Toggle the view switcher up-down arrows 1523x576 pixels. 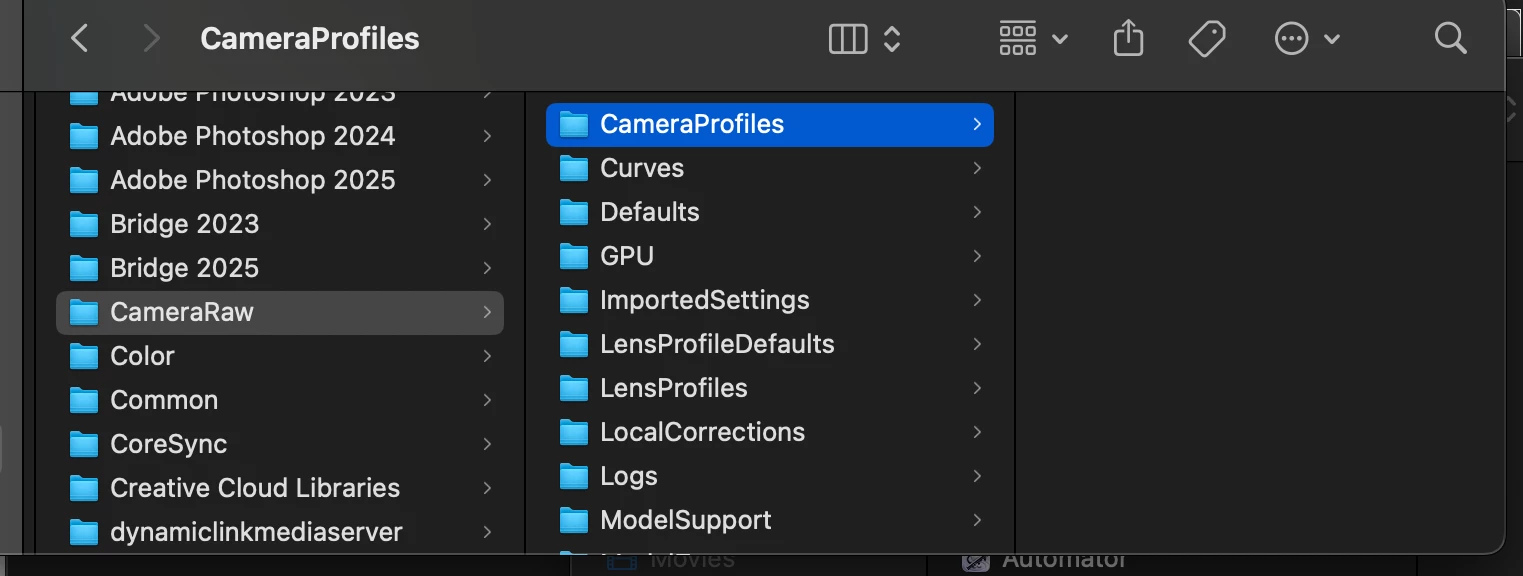[x=892, y=39]
